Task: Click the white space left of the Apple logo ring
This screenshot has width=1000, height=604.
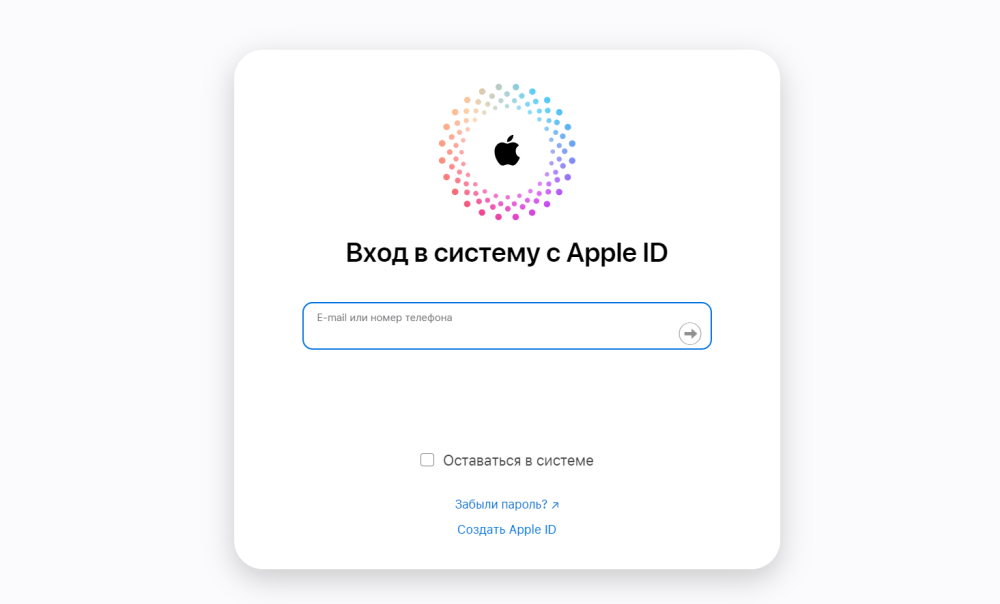Action: pos(338,152)
